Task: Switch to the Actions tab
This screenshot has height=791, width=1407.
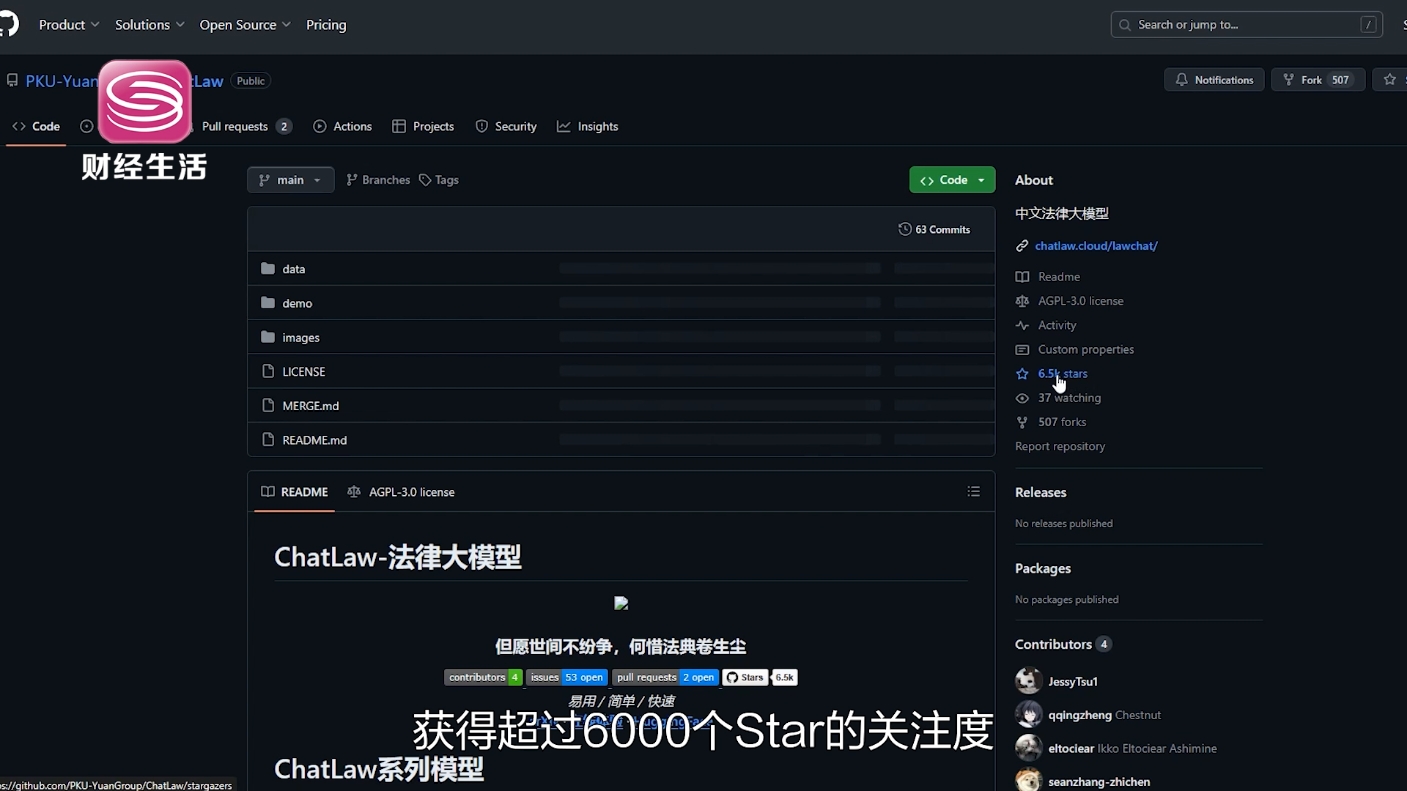Action: [342, 126]
